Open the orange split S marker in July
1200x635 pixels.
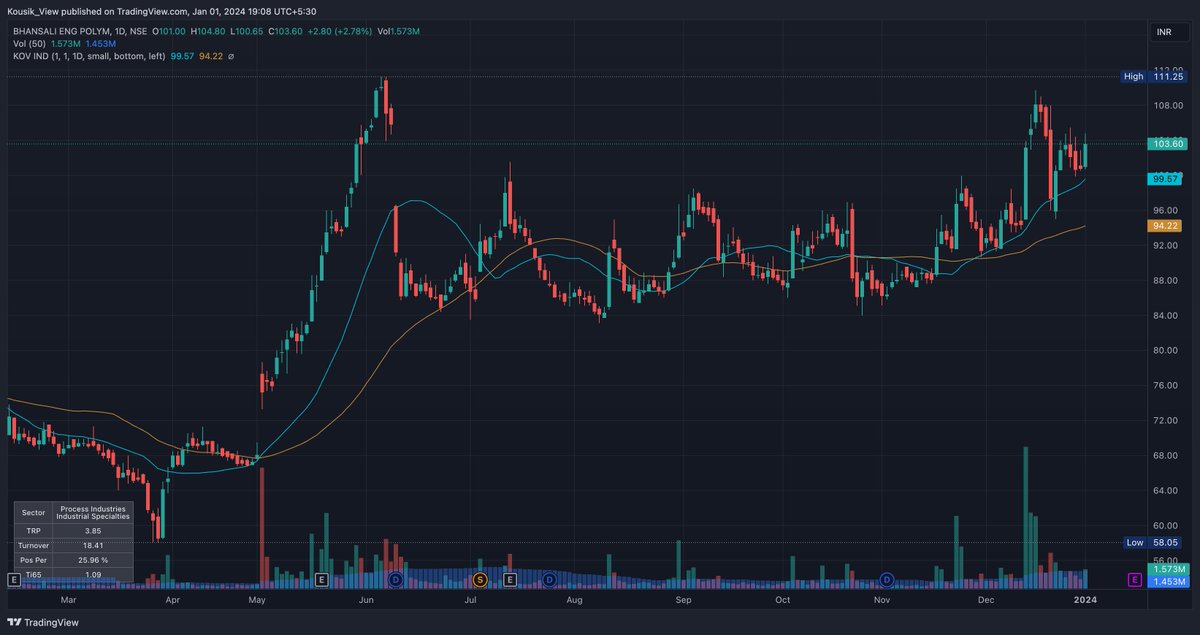[x=480, y=579]
